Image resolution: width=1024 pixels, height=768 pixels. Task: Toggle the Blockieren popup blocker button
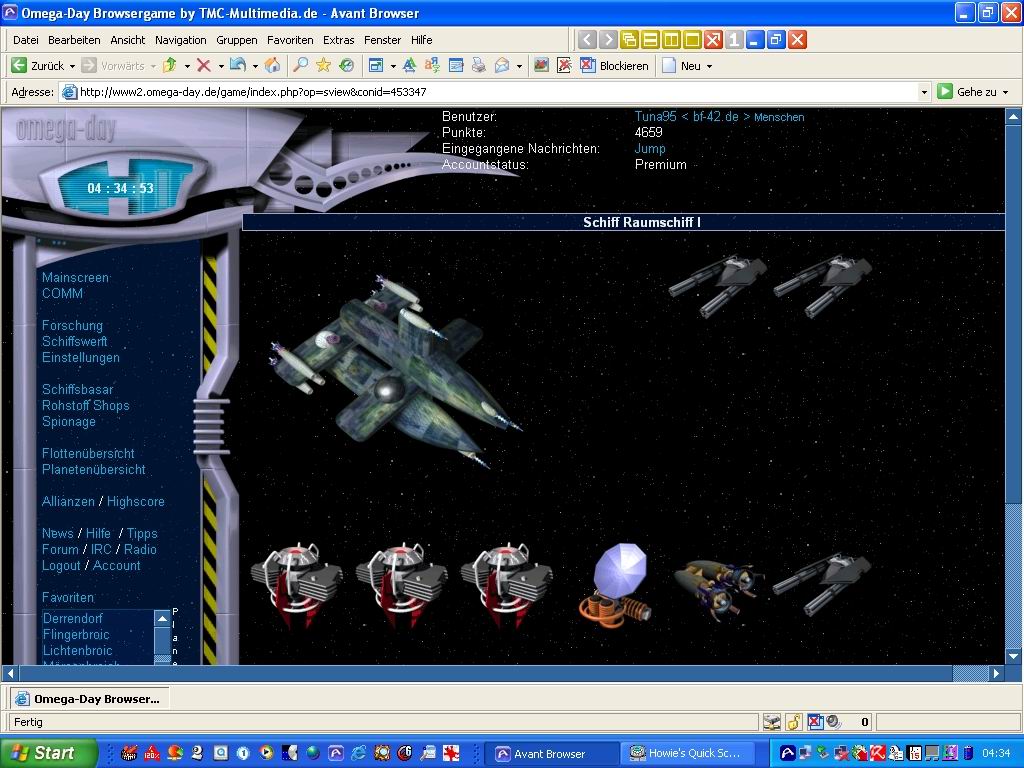pos(615,65)
